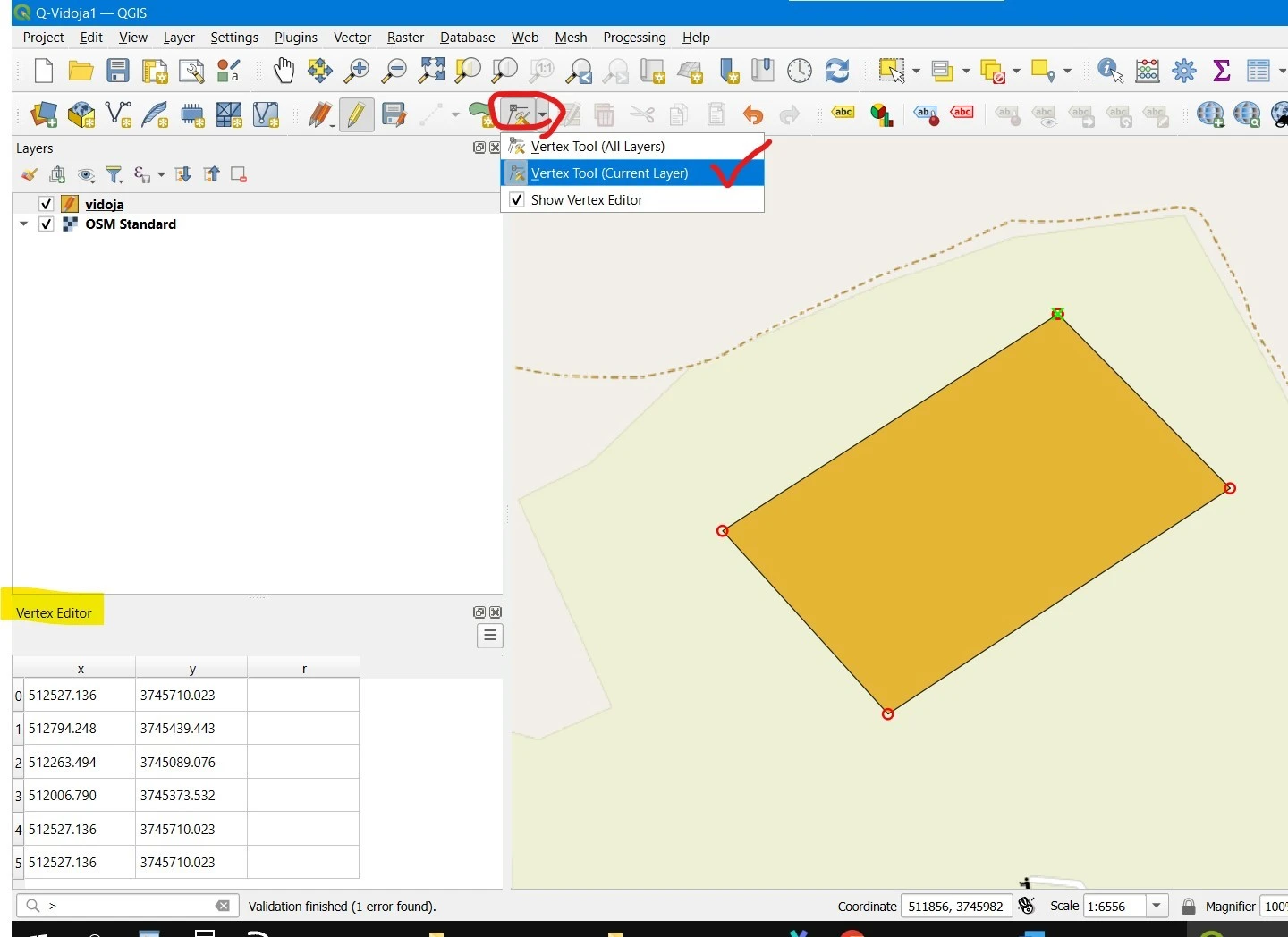The width and height of the screenshot is (1288, 937).
Task: Open the Project menu
Action: pyautogui.click(x=43, y=38)
